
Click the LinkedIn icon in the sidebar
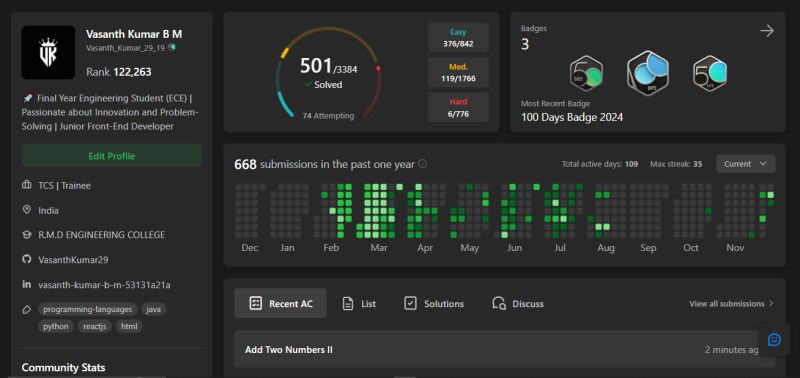[x=27, y=284]
